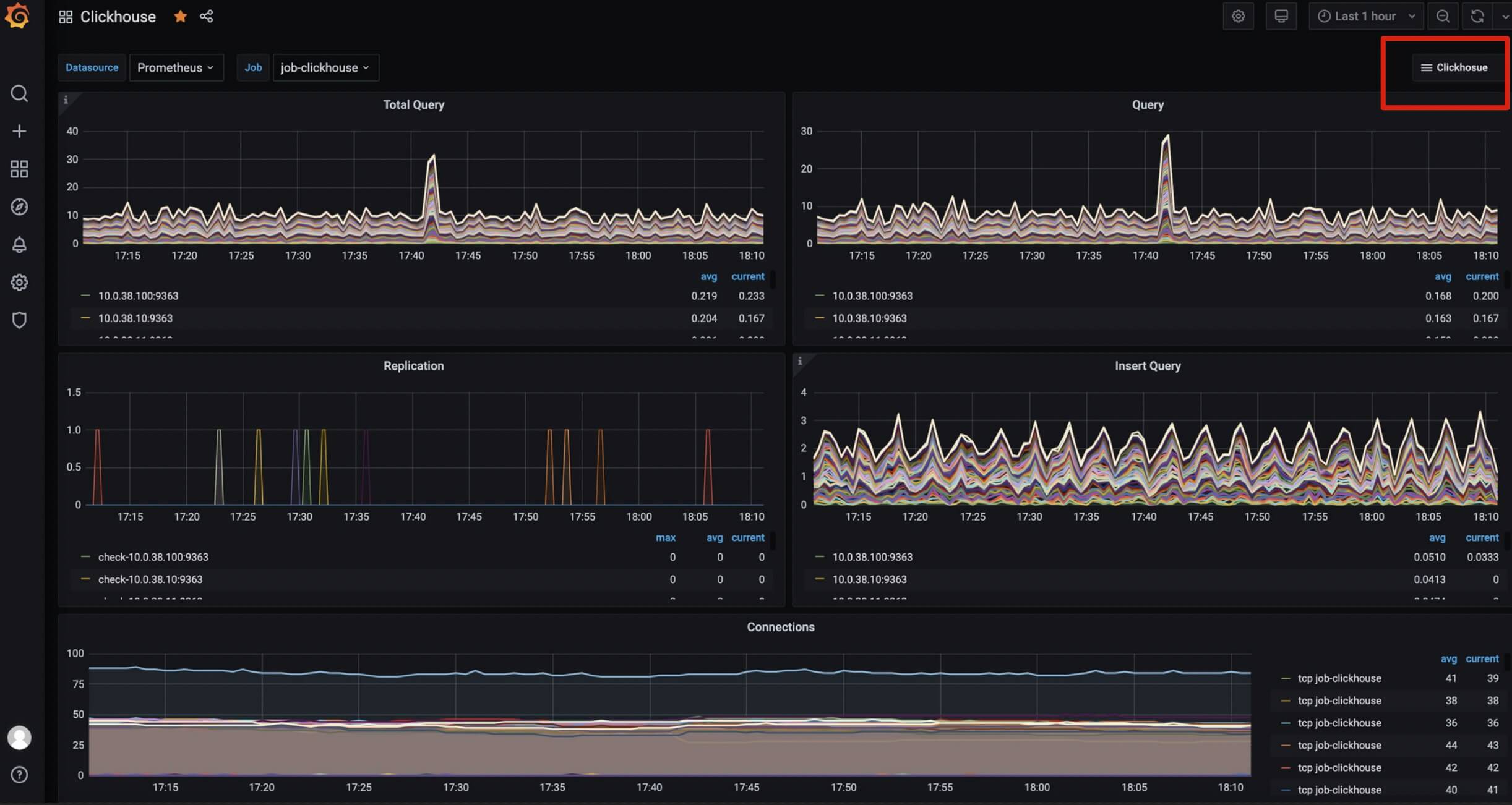Sort Total Query legend by avg column

point(708,276)
